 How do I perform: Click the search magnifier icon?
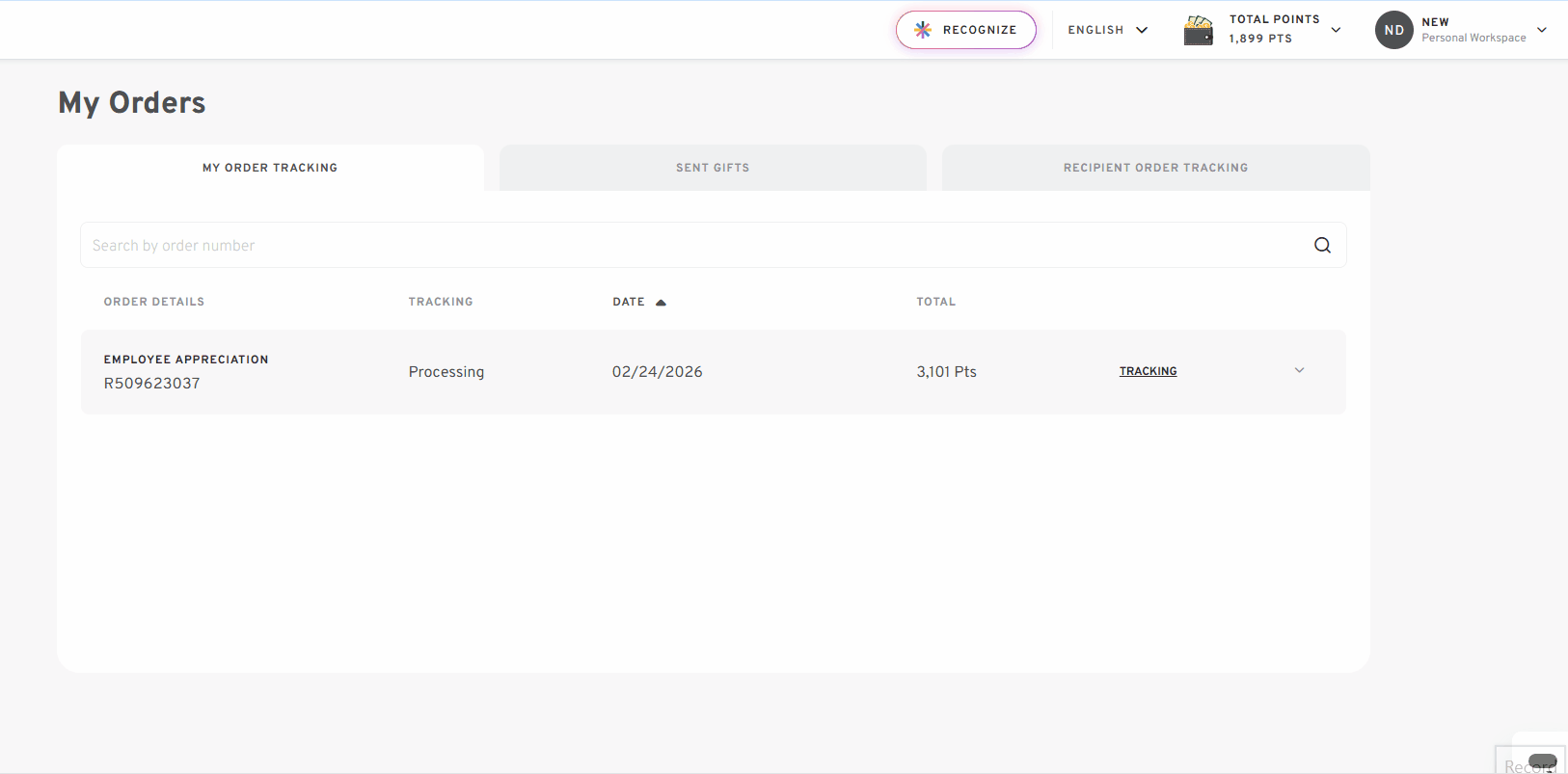(x=1322, y=246)
